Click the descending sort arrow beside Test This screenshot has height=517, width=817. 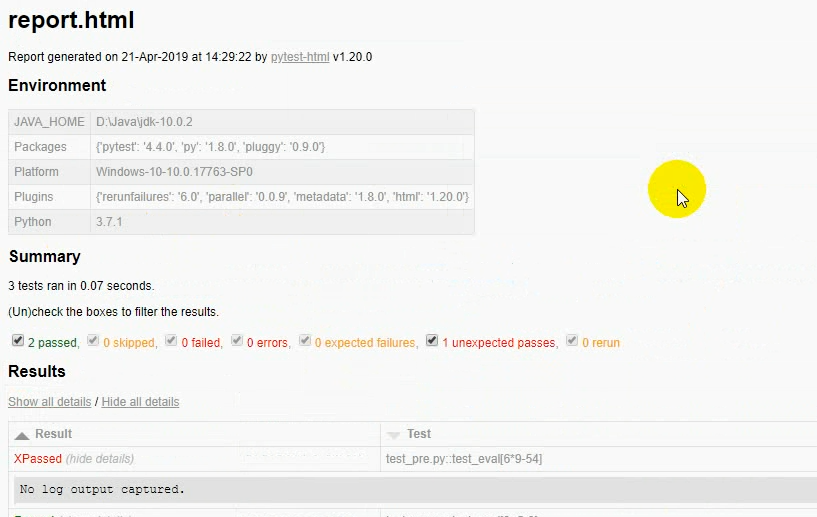click(393, 435)
